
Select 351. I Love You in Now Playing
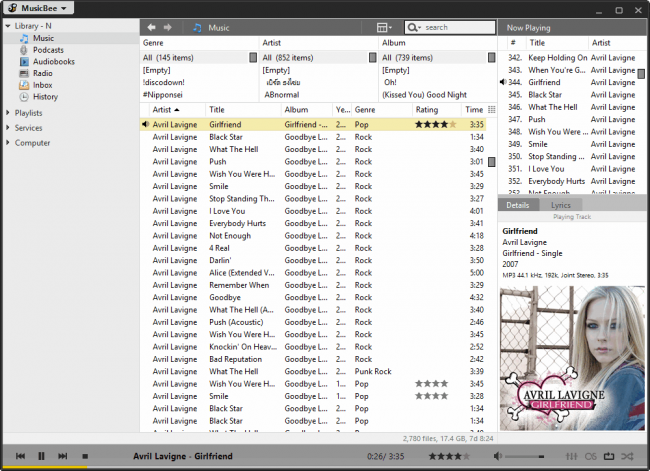point(572,169)
